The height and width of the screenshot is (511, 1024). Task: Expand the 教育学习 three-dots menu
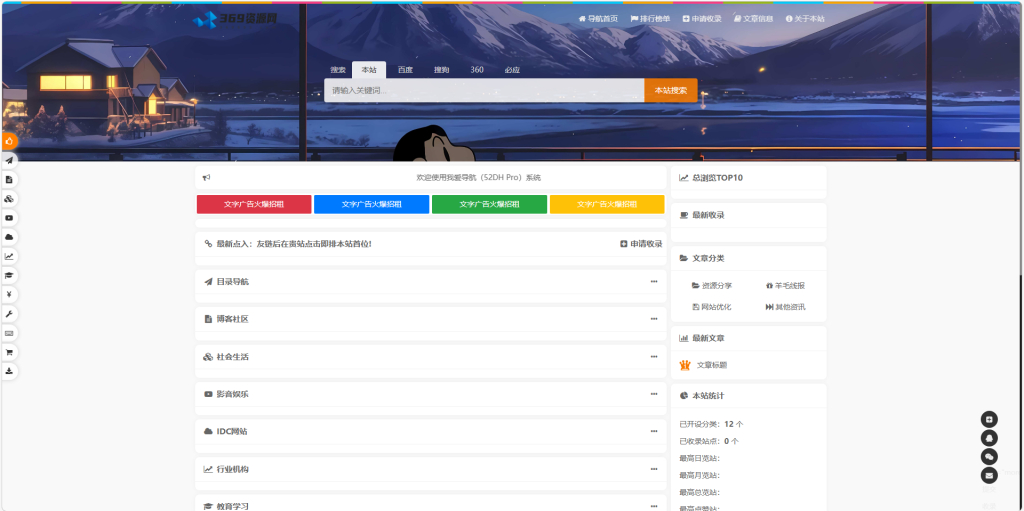click(x=654, y=506)
